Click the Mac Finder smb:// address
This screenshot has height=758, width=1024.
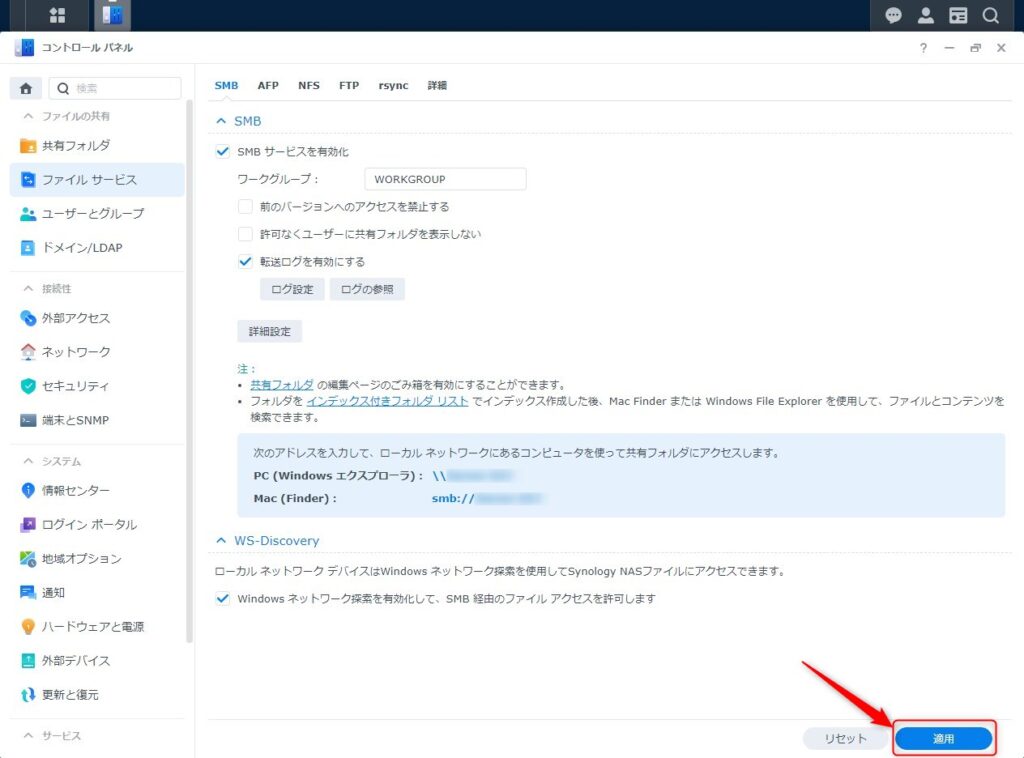click(487, 498)
